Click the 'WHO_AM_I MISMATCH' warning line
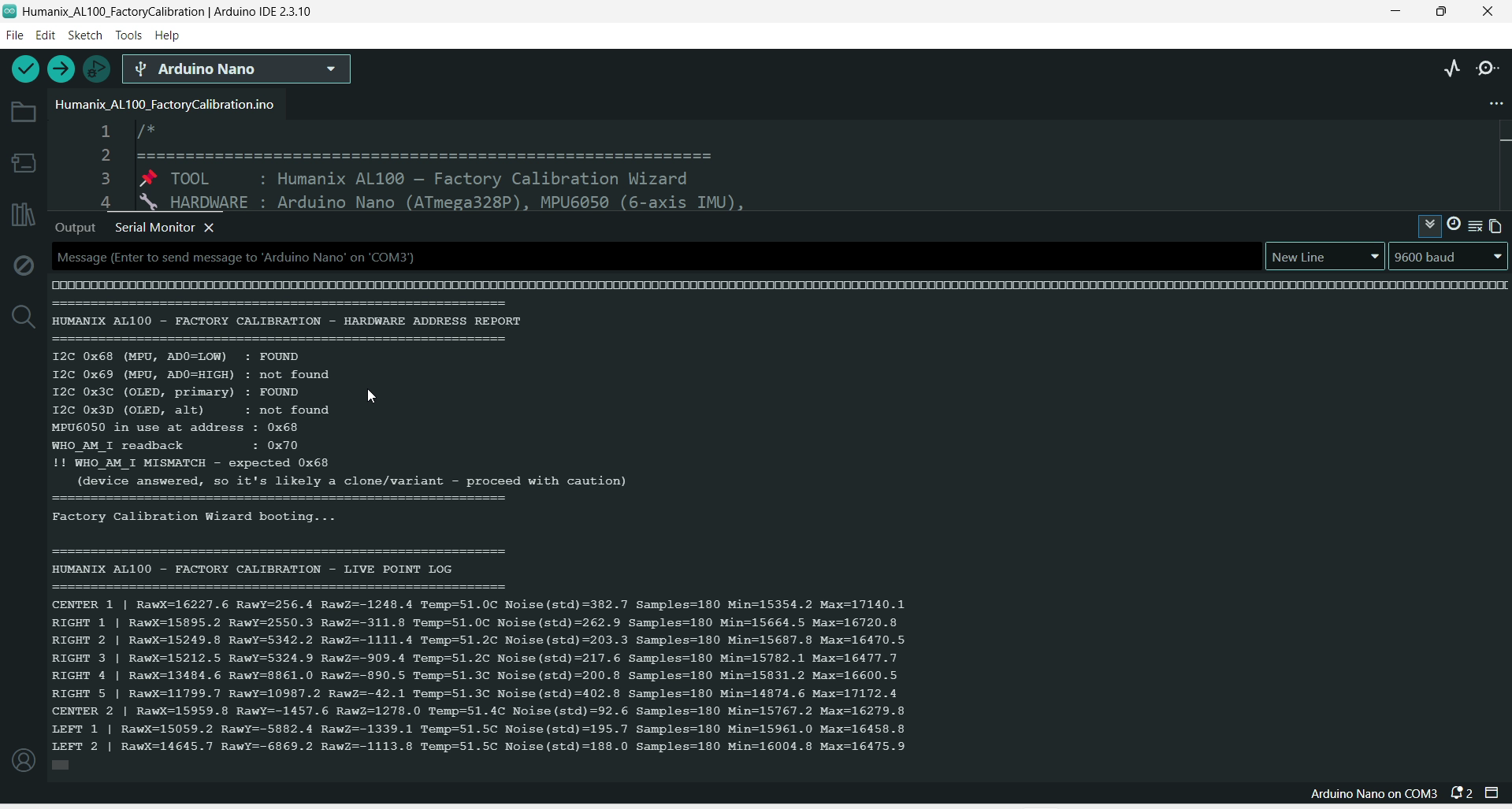This screenshot has height=809, width=1512. (x=191, y=463)
